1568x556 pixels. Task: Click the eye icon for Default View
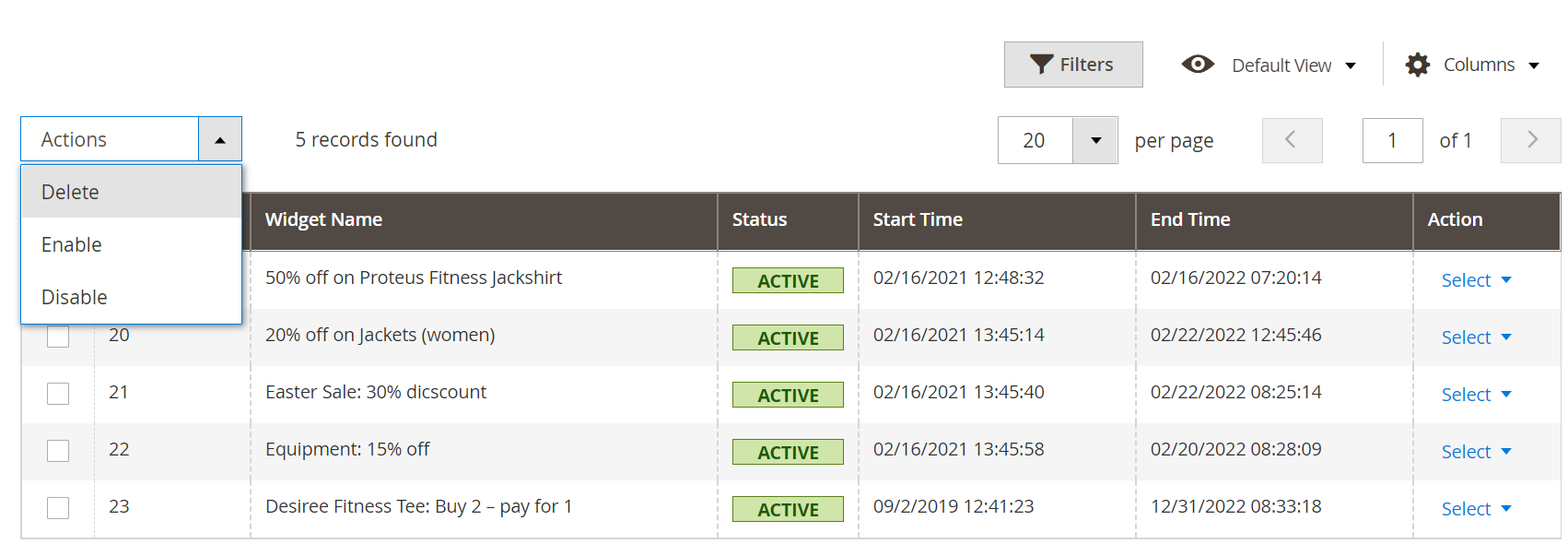pyautogui.click(x=1198, y=65)
